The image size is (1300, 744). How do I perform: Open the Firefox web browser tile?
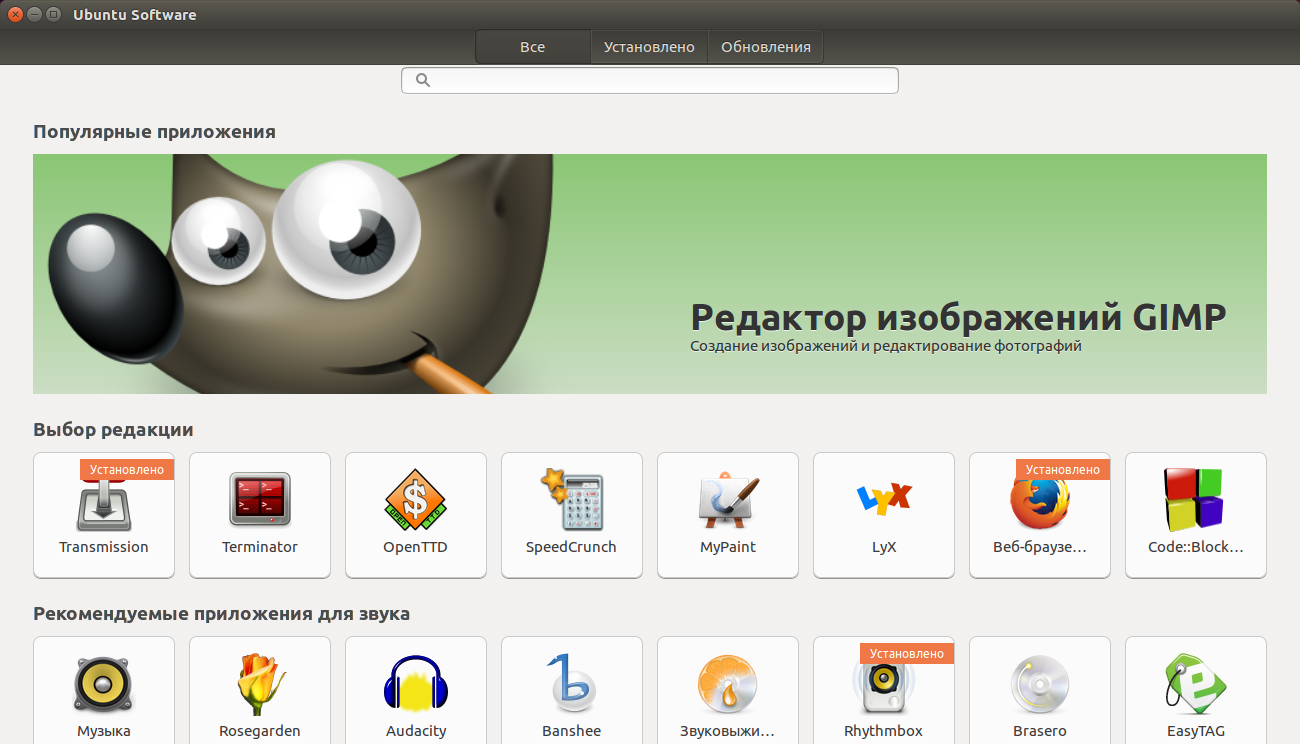pyautogui.click(x=1040, y=515)
